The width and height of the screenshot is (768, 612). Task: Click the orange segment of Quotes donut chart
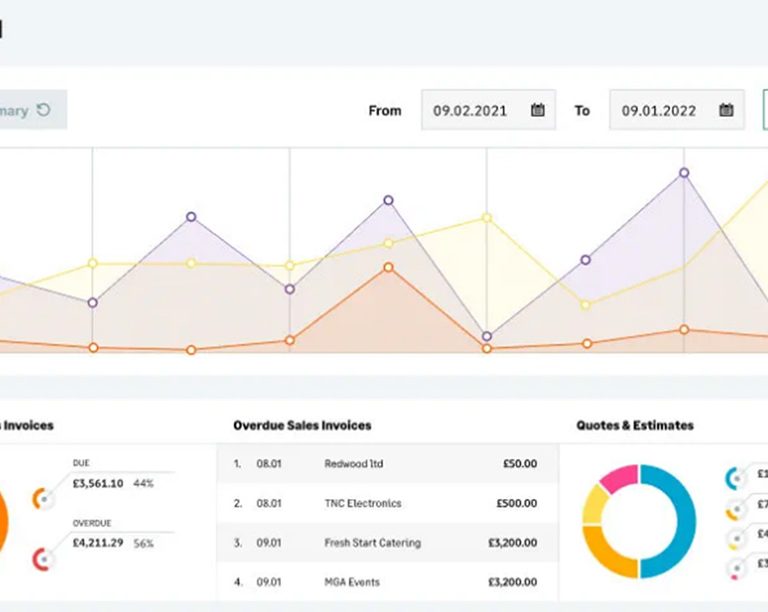[x=606, y=553]
